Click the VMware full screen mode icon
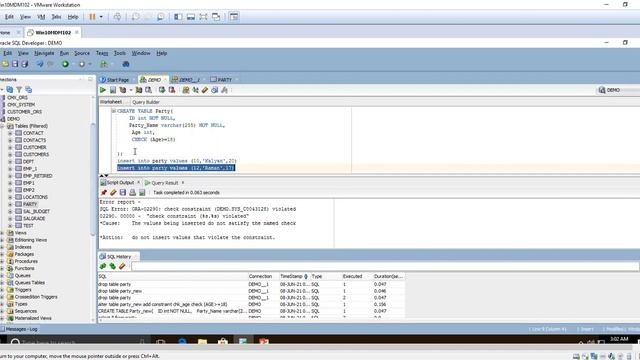The height and width of the screenshot is (360, 640). point(203,17)
